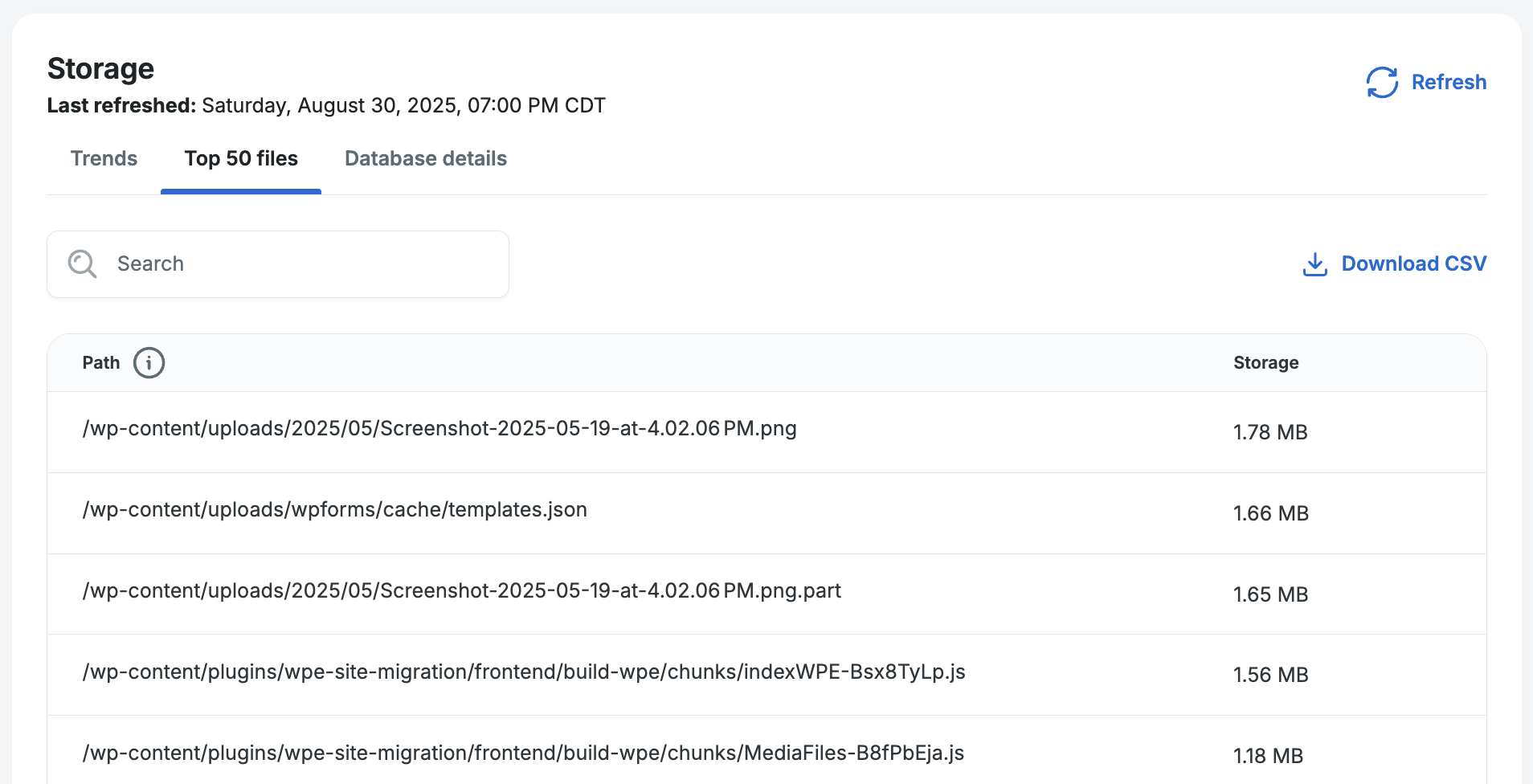The image size is (1533, 784).
Task: Click the Refresh text label
Action: pos(1448,82)
